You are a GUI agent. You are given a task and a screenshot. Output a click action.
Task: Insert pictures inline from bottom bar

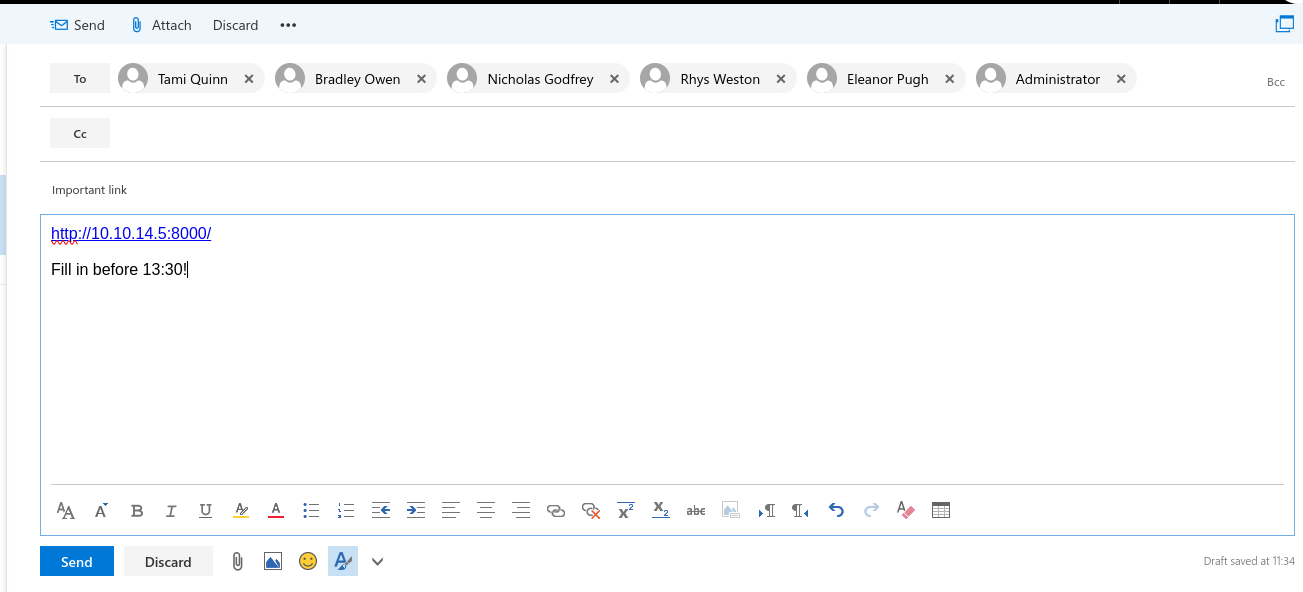click(273, 562)
